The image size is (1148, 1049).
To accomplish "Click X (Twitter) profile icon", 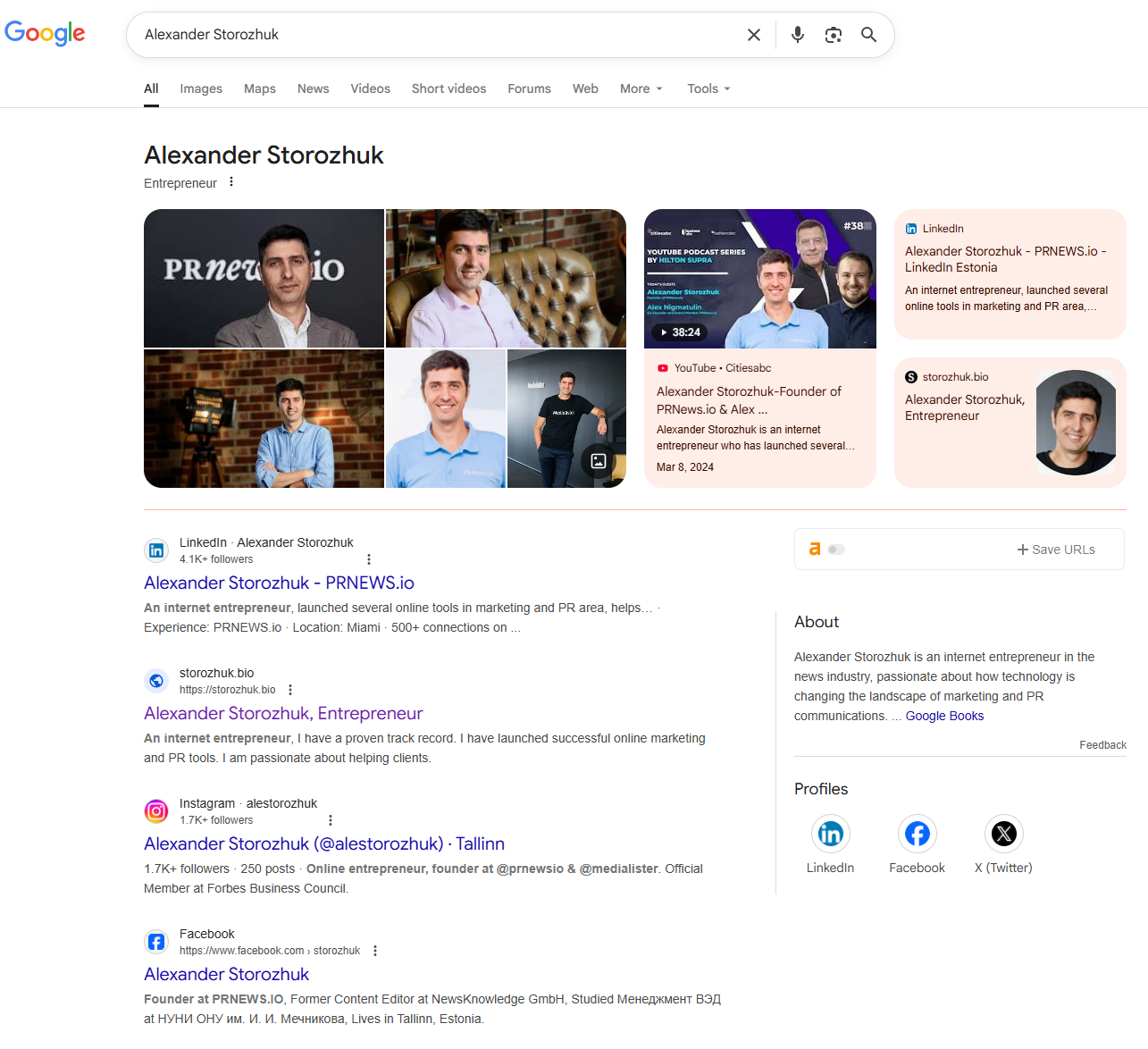I will coord(1004,834).
